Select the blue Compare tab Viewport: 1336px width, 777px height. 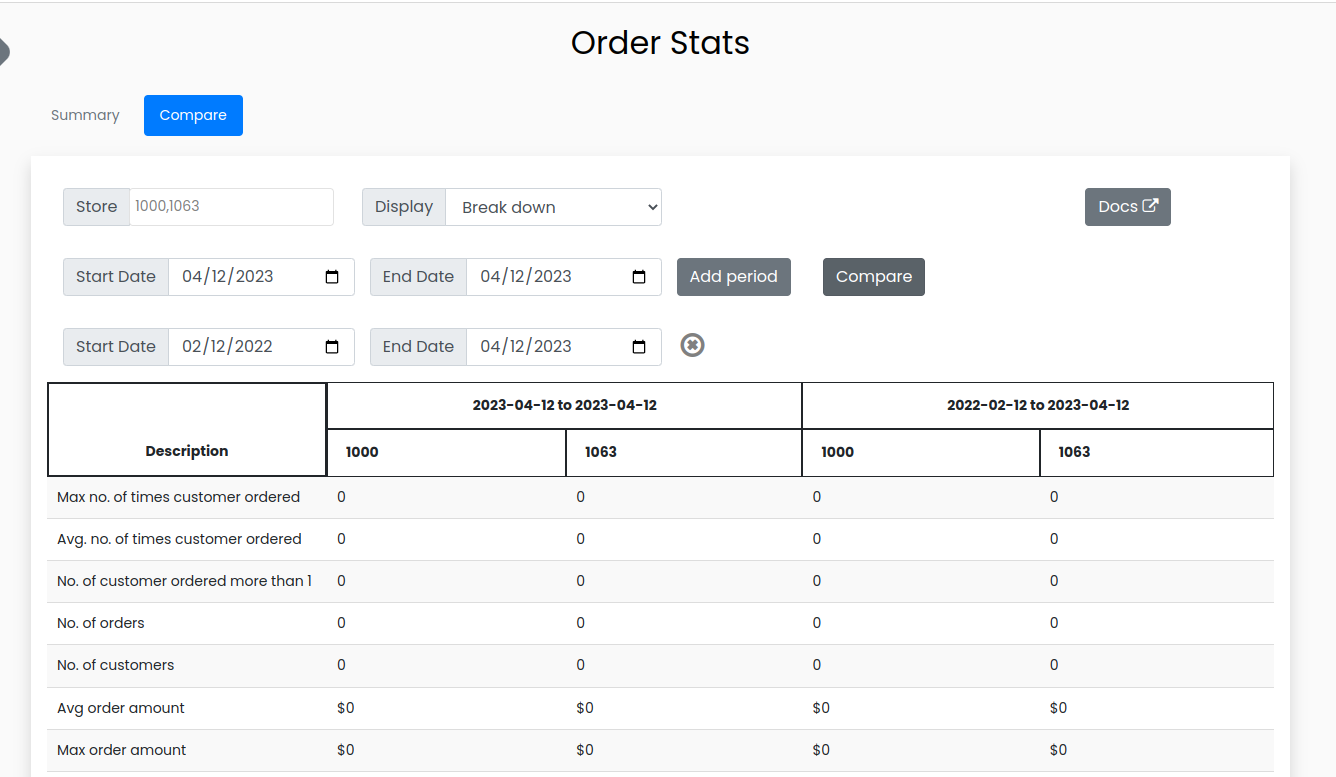[193, 115]
